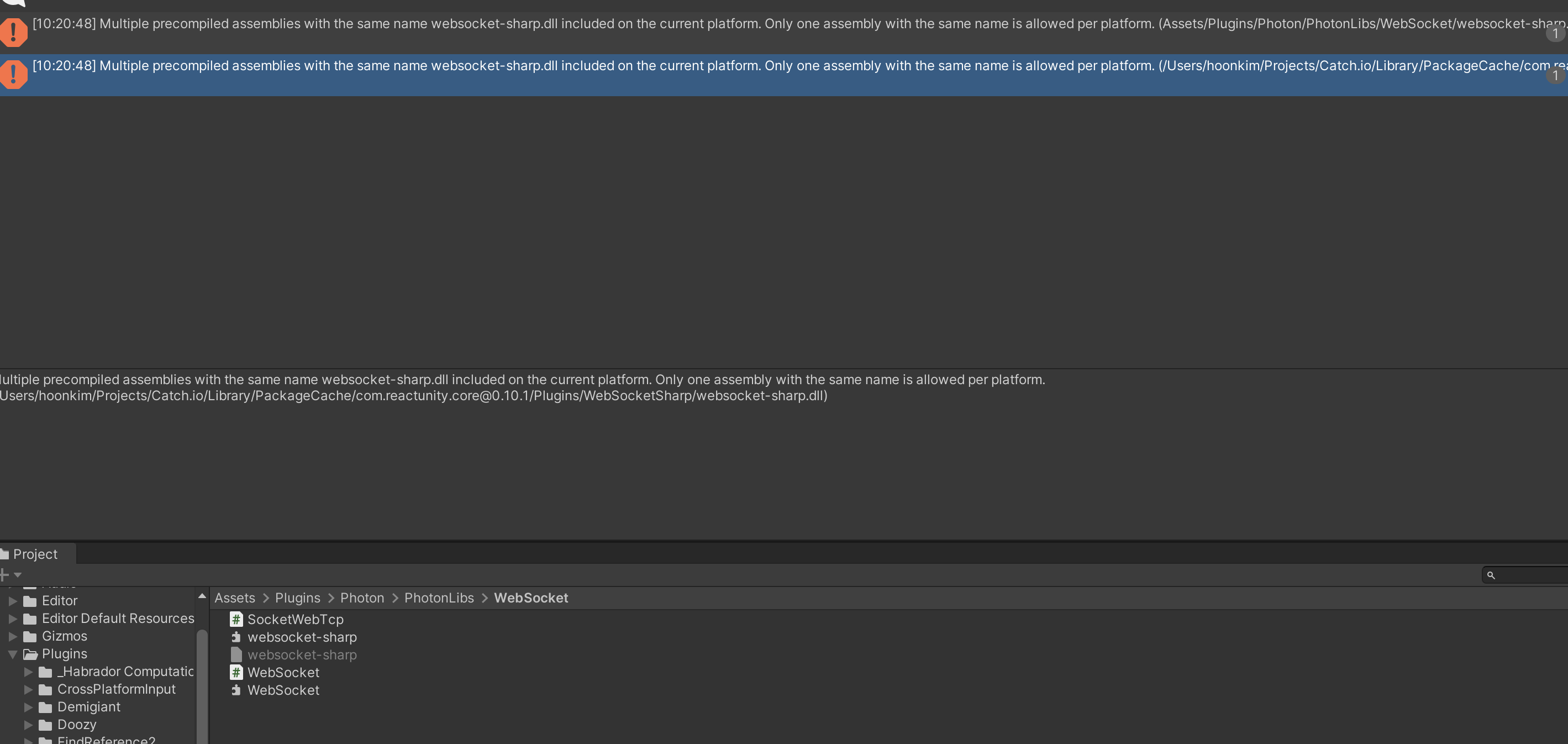This screenshot has height=744, width=1568.
Task: Click the first console error icon
Action: point(13,32)
